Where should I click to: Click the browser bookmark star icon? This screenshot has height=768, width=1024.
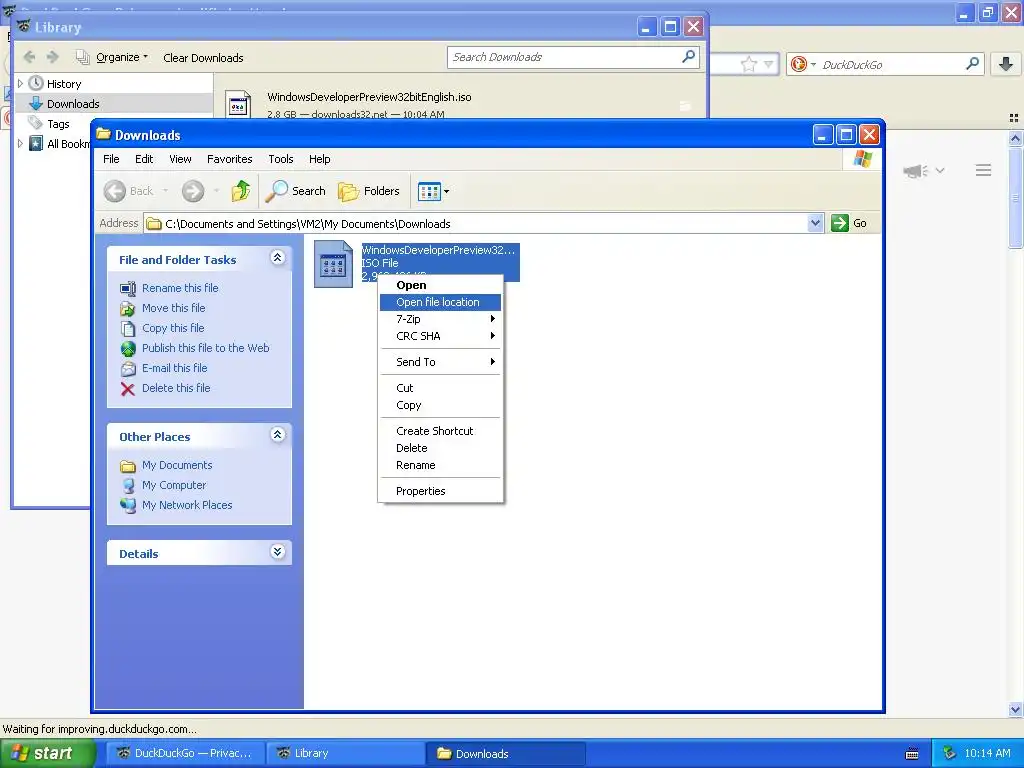(749, 64)
